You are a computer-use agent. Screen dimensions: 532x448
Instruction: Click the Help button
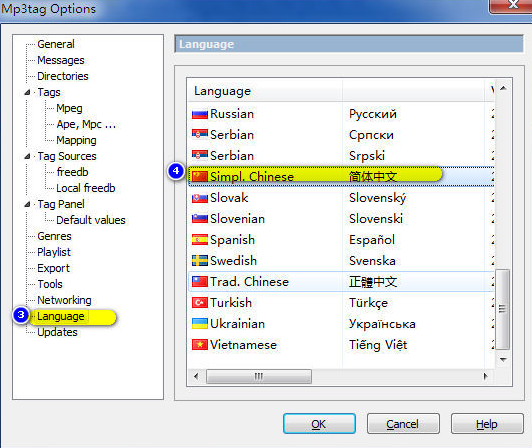[487, 424]
